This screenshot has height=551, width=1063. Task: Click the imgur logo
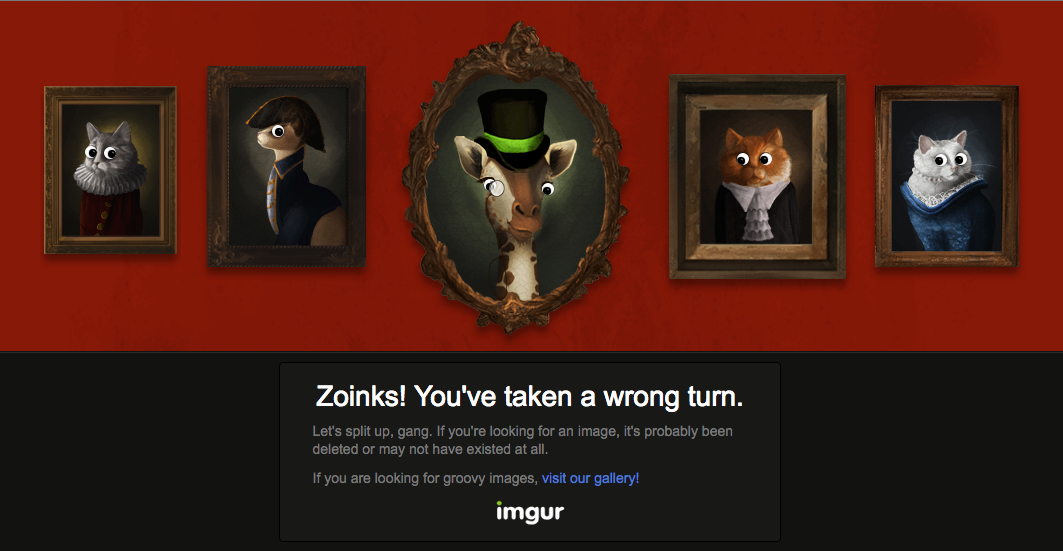click(x=529, y=512)
